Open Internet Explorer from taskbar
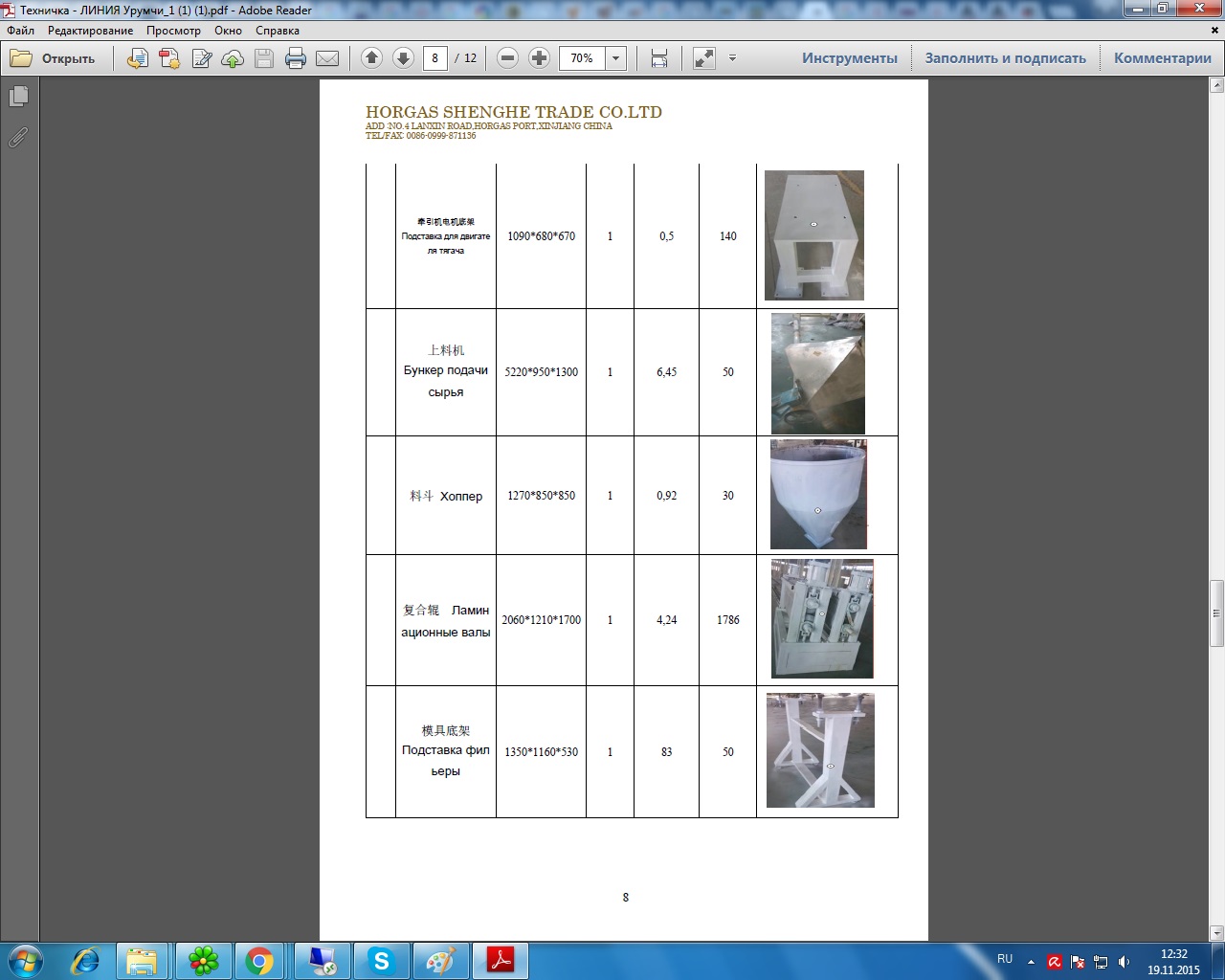Image resolution: width=1225 pixels, height=980 pixels. point(86,961)
